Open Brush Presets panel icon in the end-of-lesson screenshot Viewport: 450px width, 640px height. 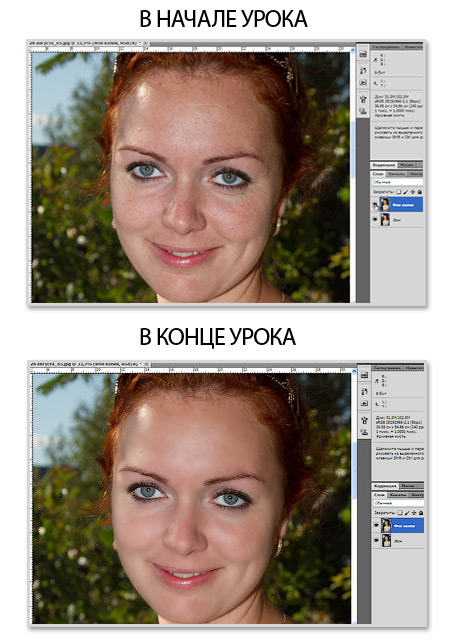point(364,420)
